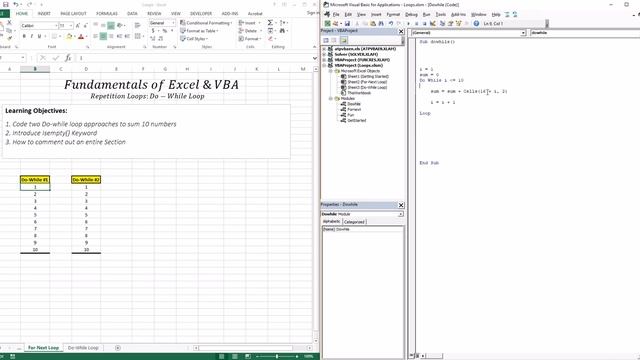The image size is (640, 360).
Task: Click View Code icon in Project panel
Action: coord(326,40)
